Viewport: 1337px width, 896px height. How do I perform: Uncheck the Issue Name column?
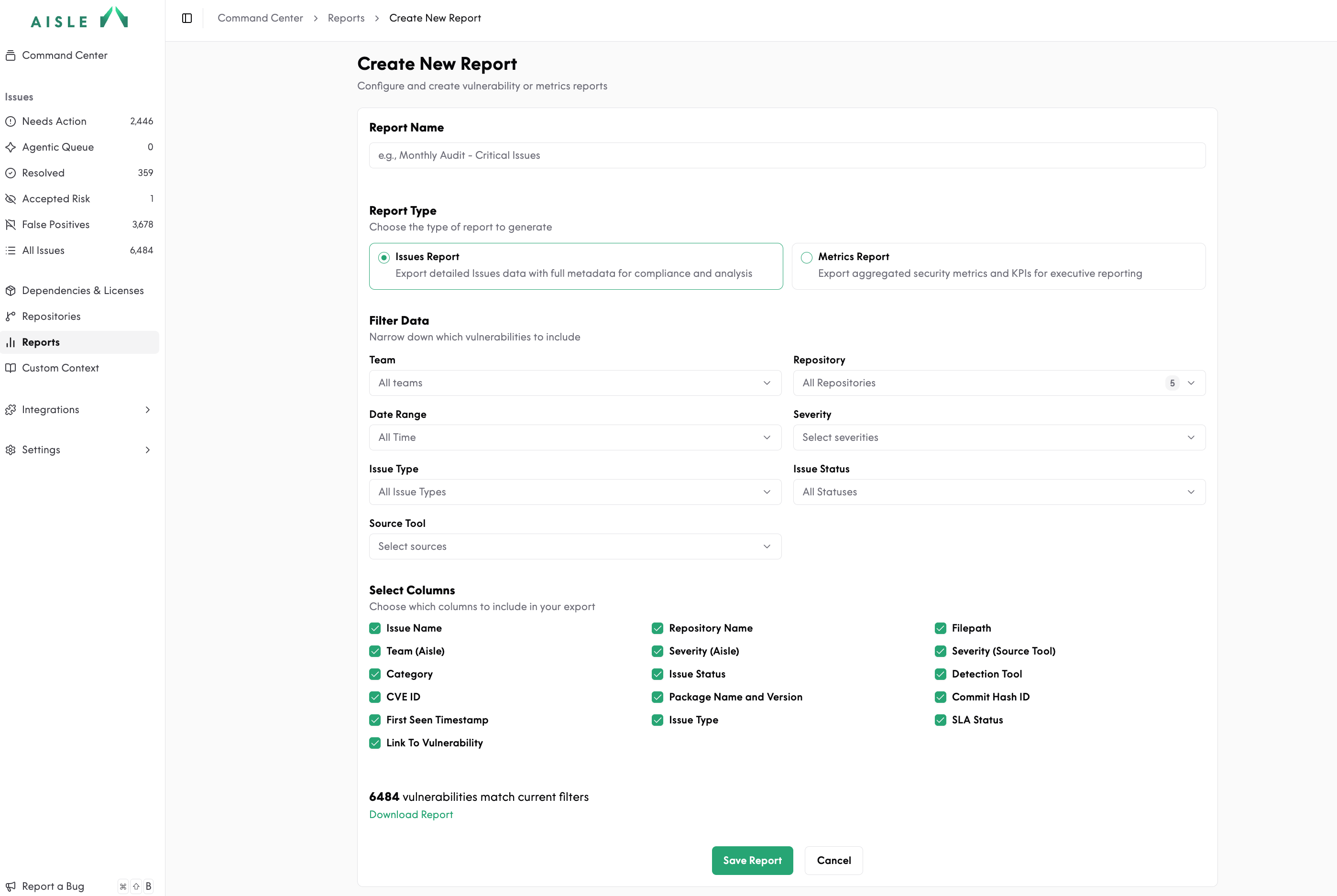[x=375, y=628]
